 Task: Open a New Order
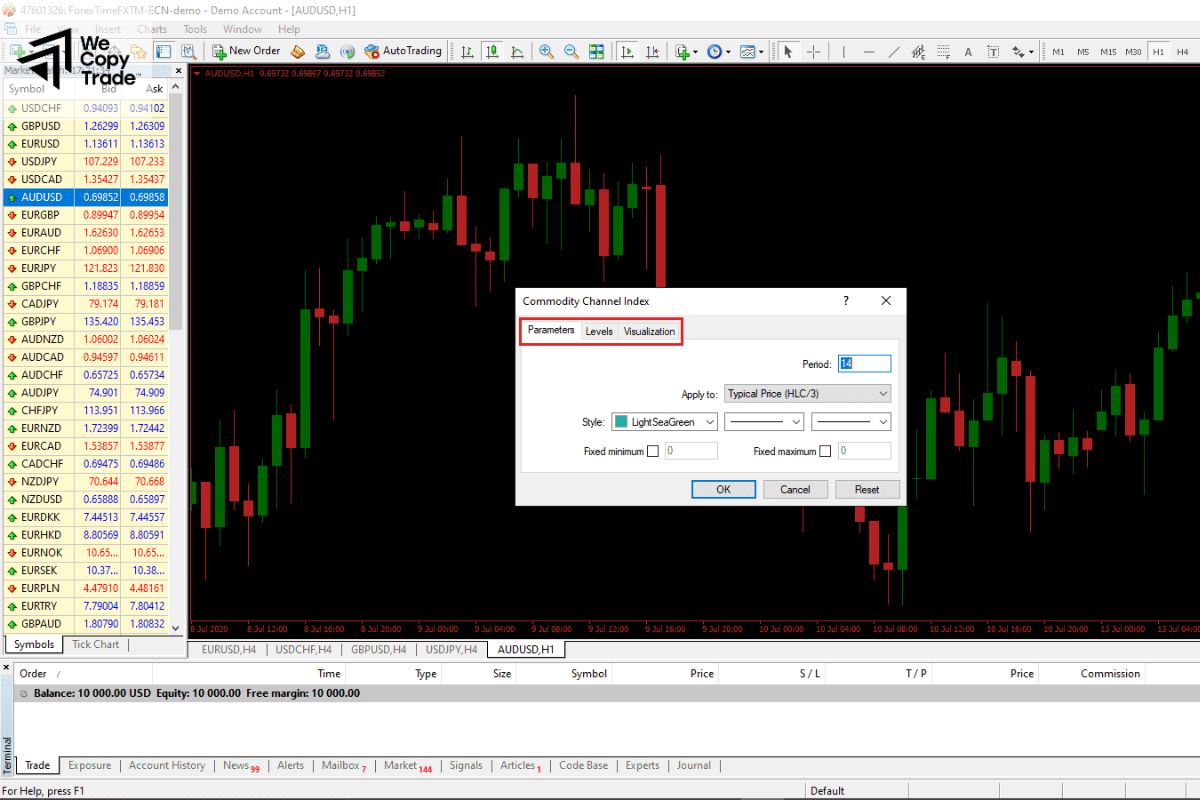pos(245,50)
